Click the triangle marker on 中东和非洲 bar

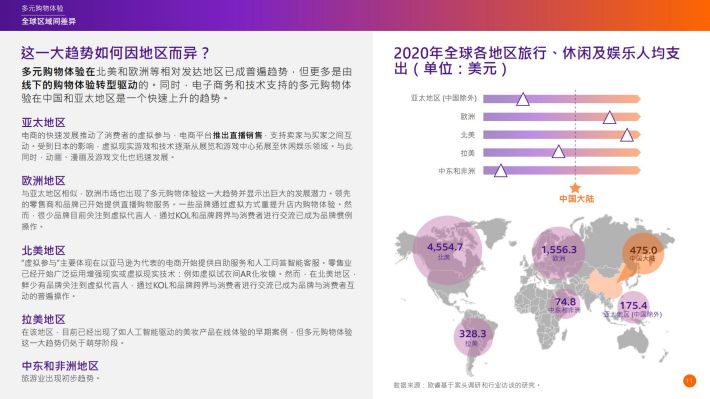click(500, 170)
